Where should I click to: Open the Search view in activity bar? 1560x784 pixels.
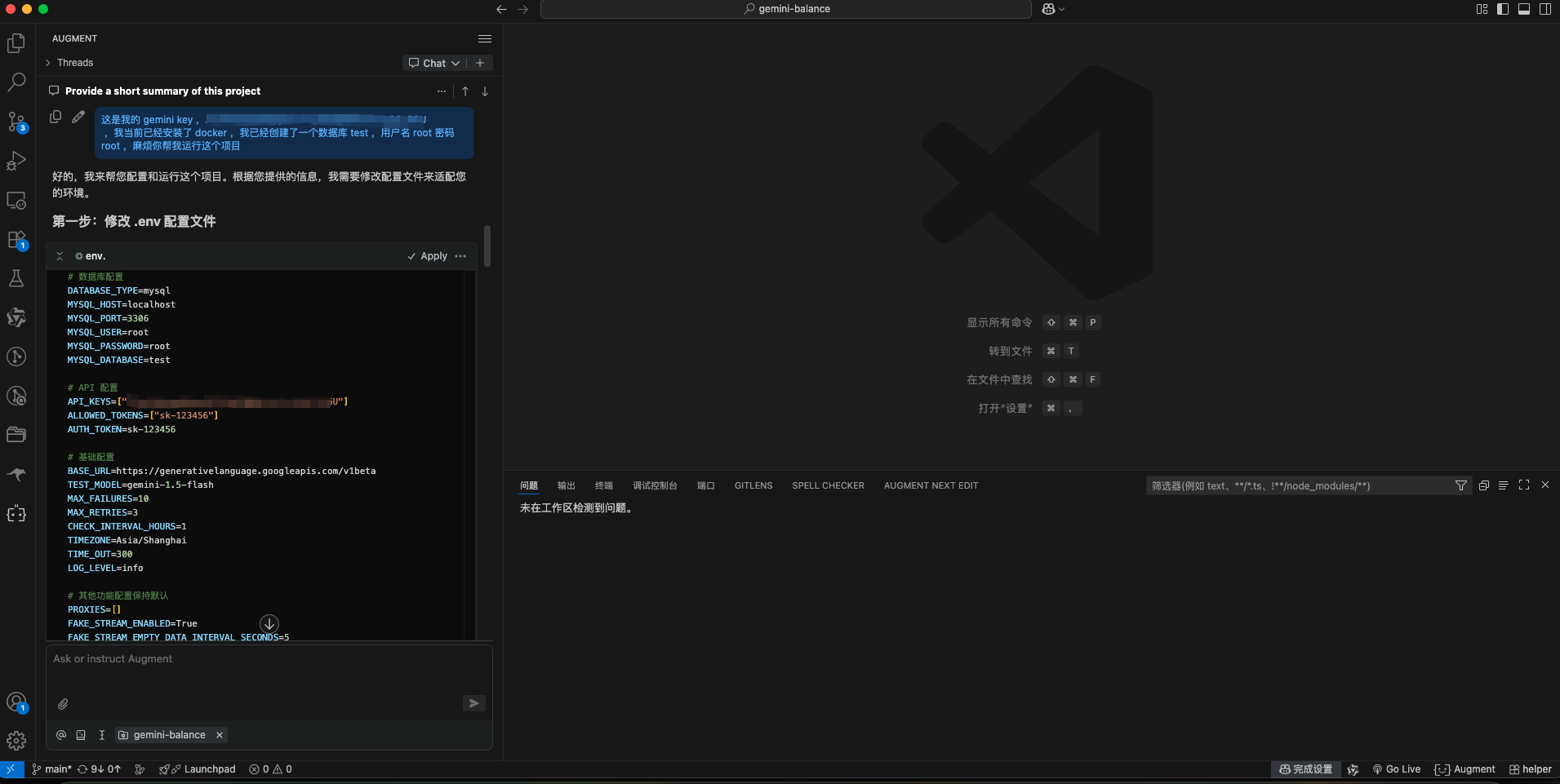click(x=16, y=82)
